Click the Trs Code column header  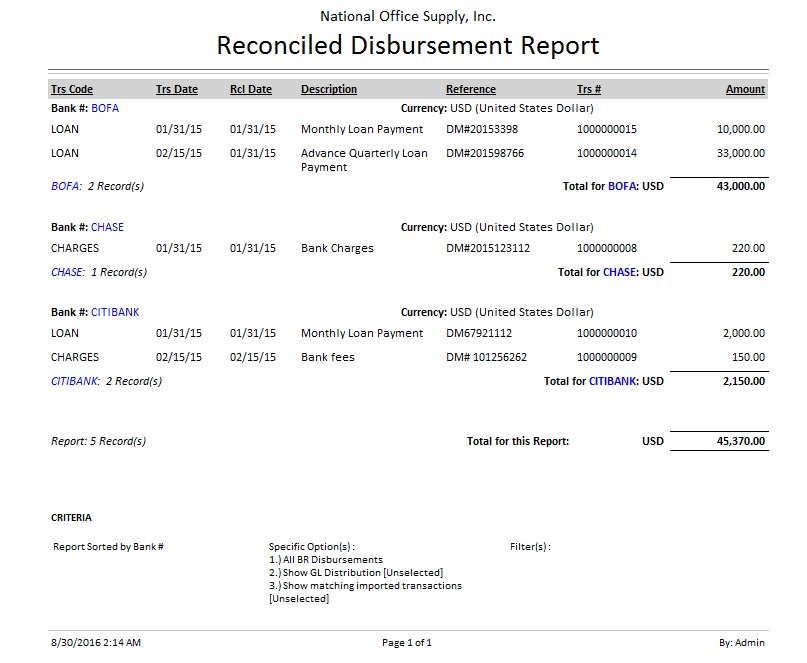pyautogui.click(x=72, y=89)
